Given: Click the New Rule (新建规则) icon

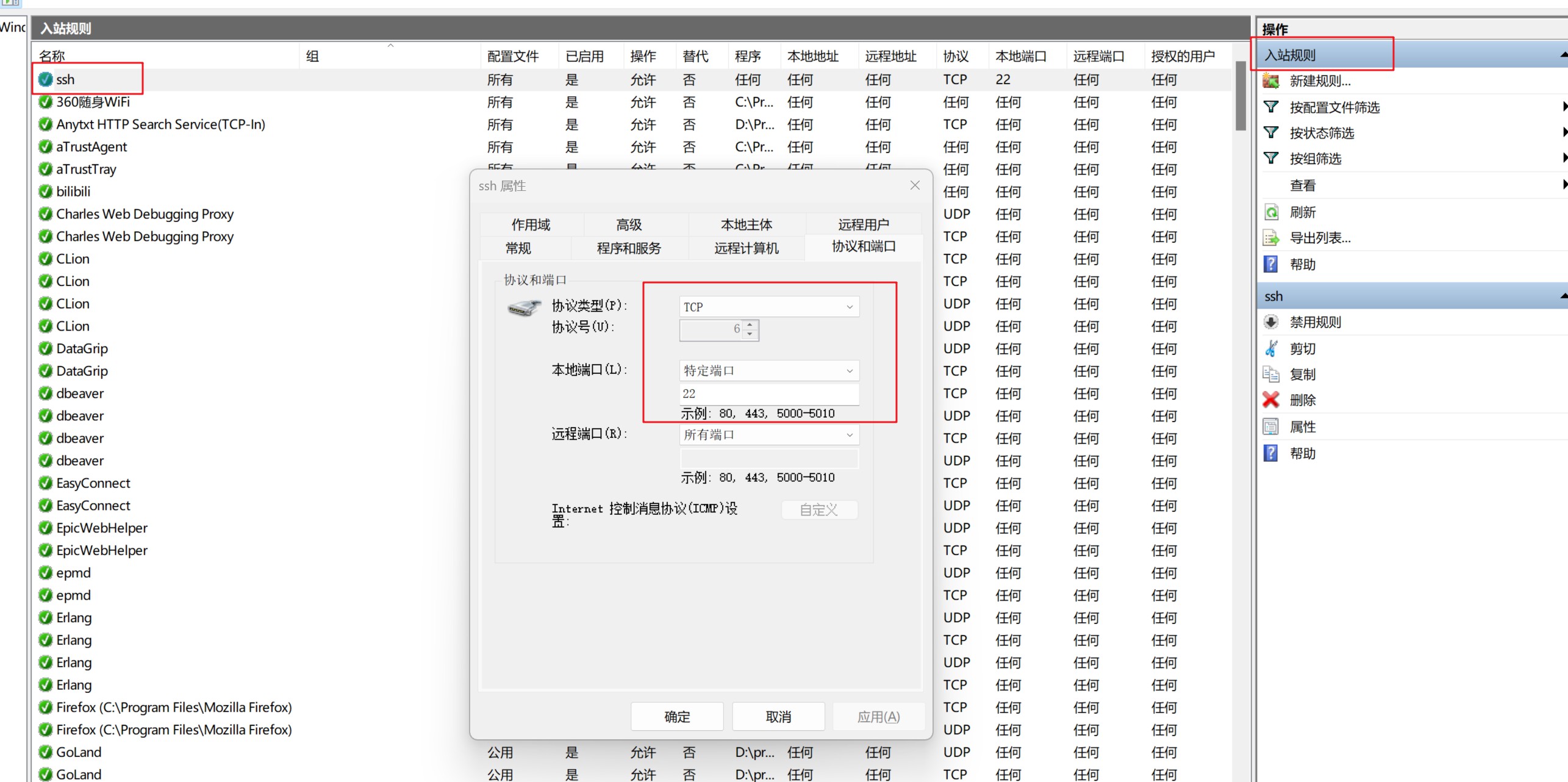Looking at the screenshot, I should (1271, 81).
